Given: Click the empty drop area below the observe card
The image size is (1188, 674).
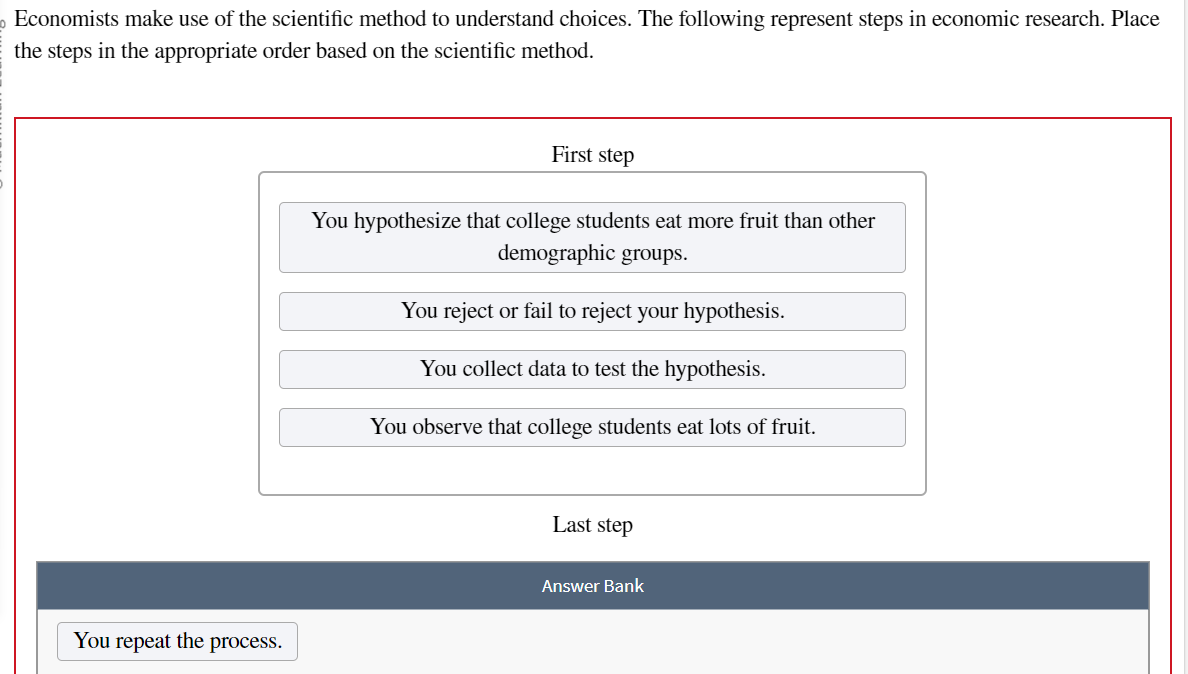Looking at the screenshot, I should click(592, 470).
